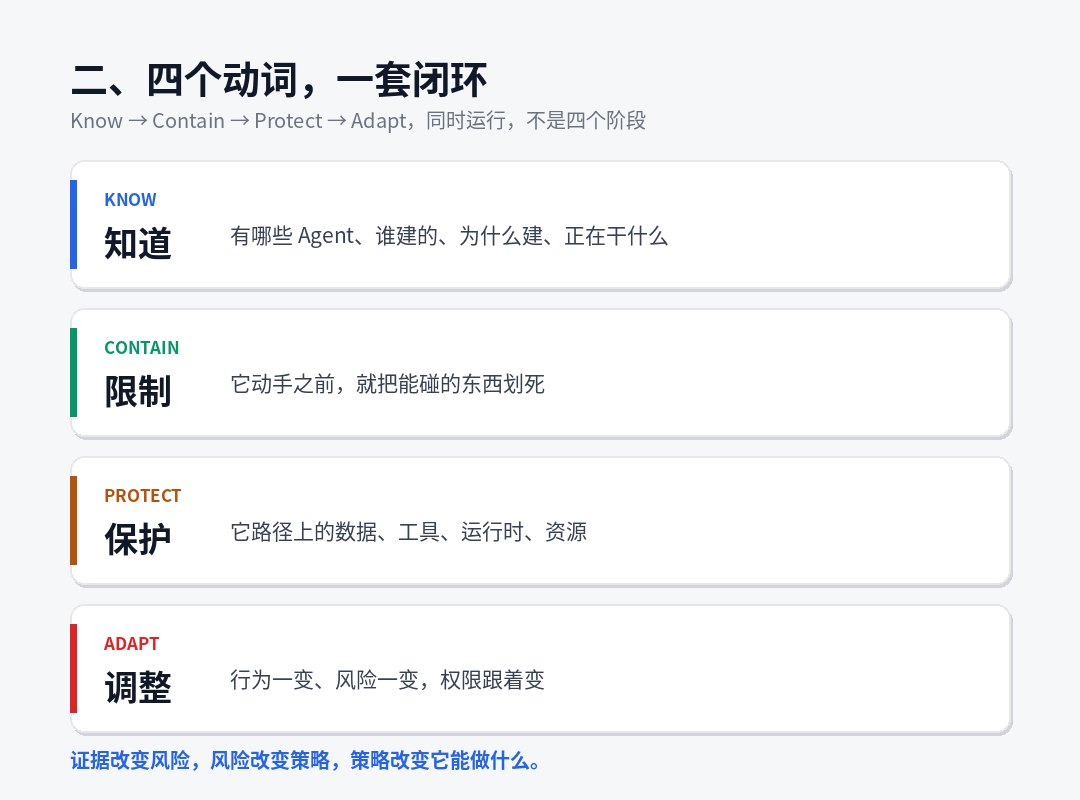This screenshot has width=1080, height=800.
Task: Click the blue KNOW label
Action: tap(130, 200)
